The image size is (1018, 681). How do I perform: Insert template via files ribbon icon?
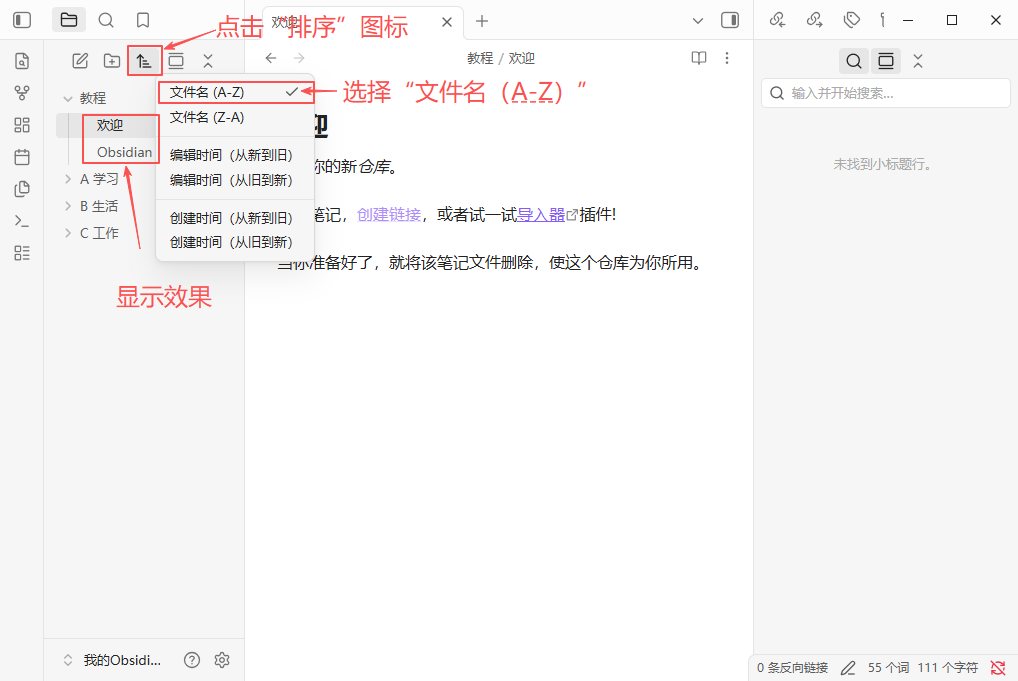coord(22,189)
